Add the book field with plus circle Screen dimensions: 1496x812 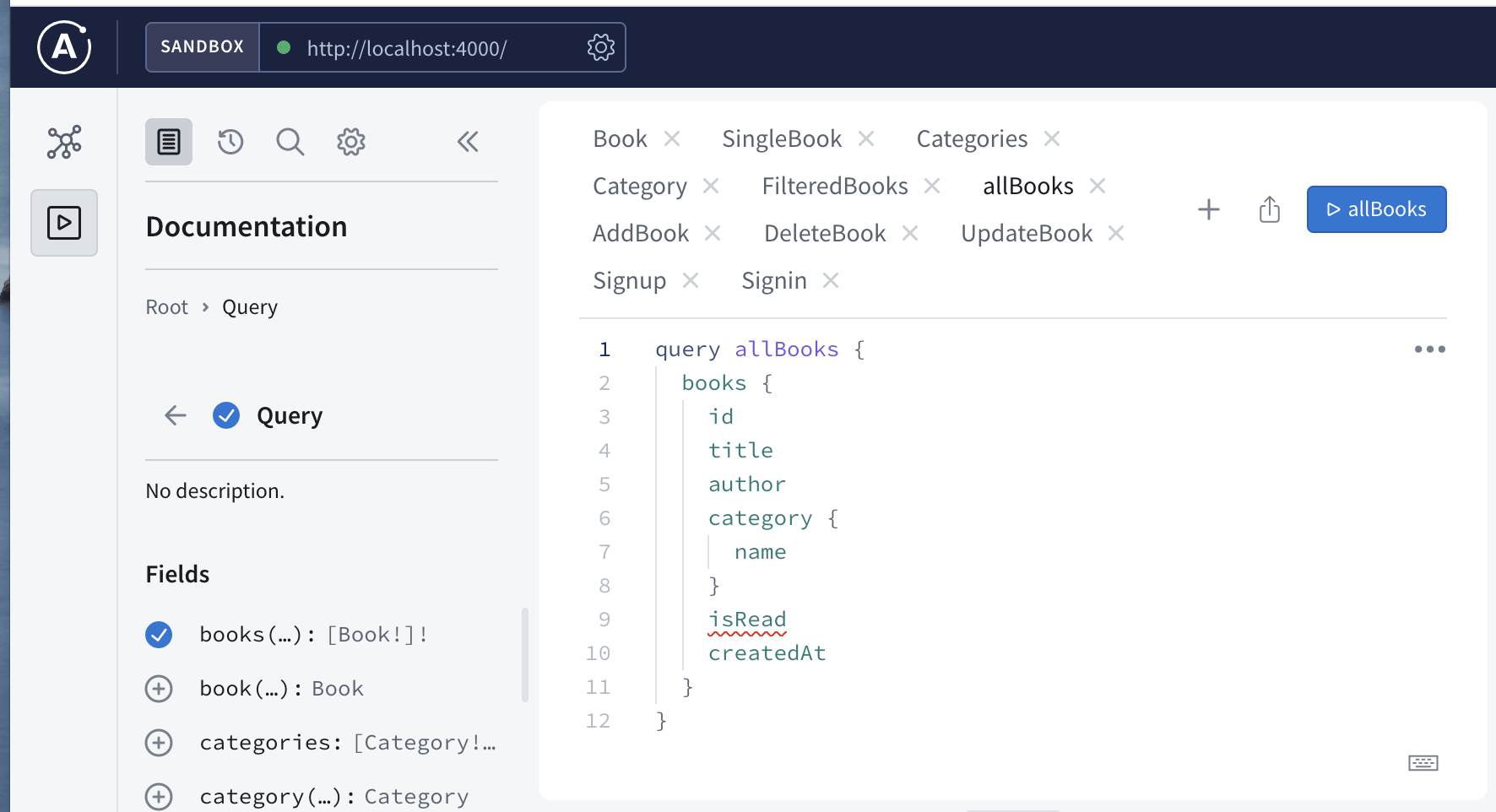159,689
